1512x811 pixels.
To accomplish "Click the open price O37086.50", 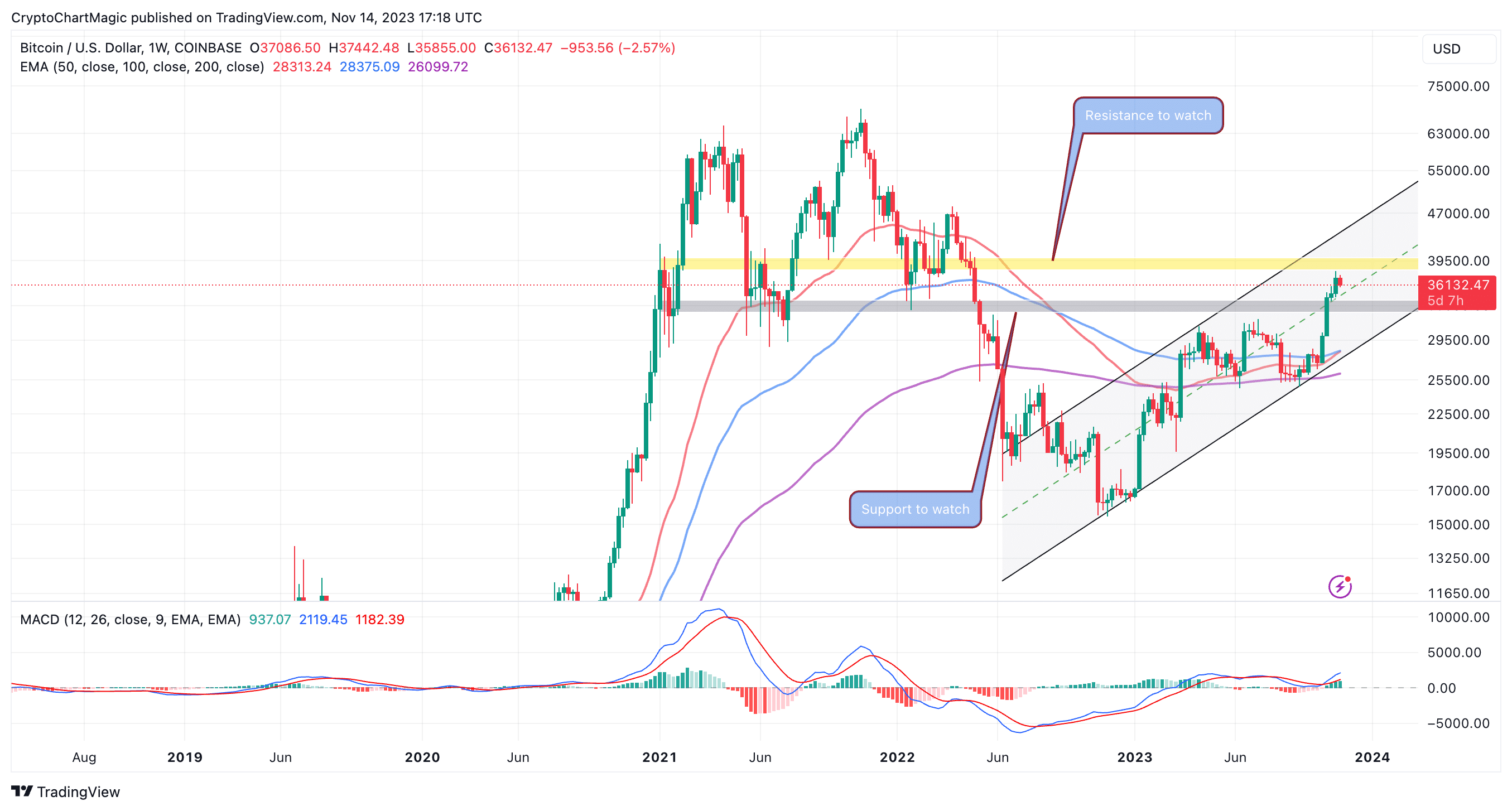I will pyautogui.click(x=285, y=47).
